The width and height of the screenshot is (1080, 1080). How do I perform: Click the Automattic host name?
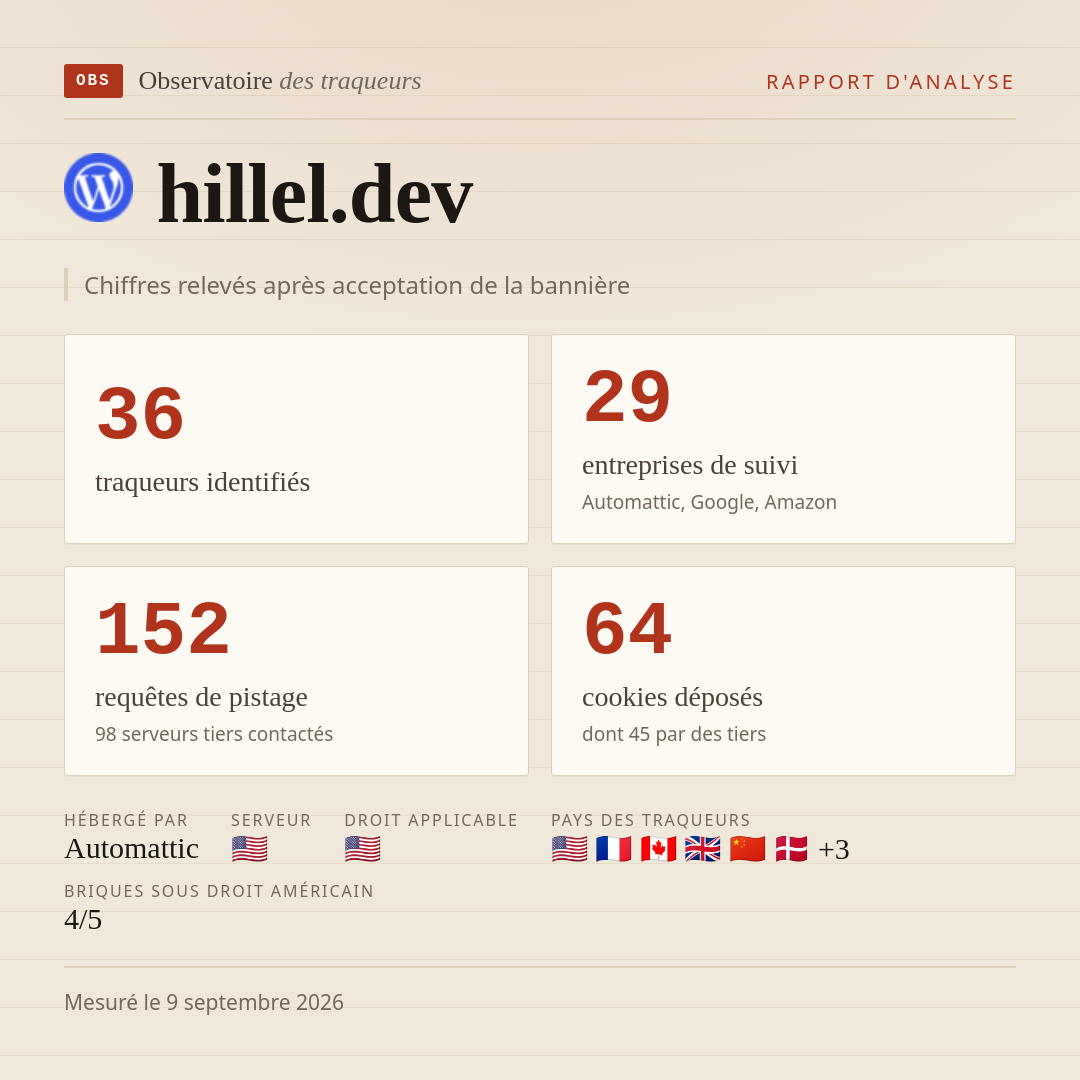pyautogui.click(x=132, y=849)
